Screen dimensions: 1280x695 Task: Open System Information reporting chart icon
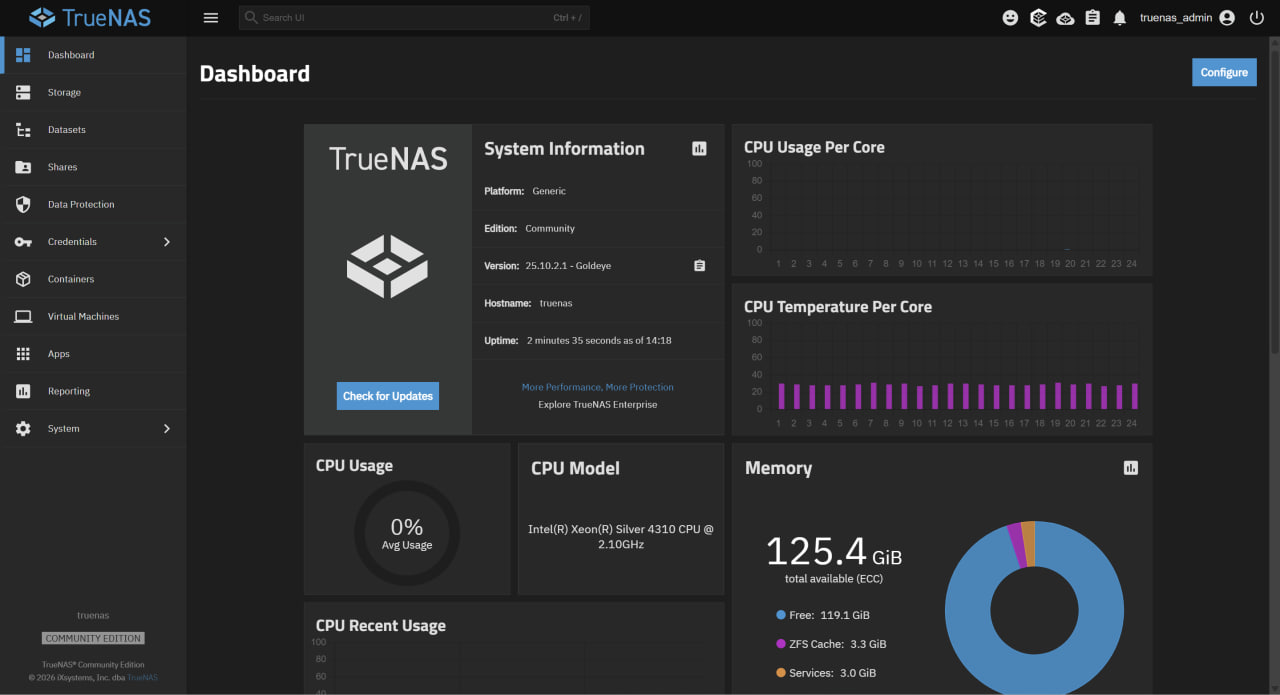click(699, 148)
